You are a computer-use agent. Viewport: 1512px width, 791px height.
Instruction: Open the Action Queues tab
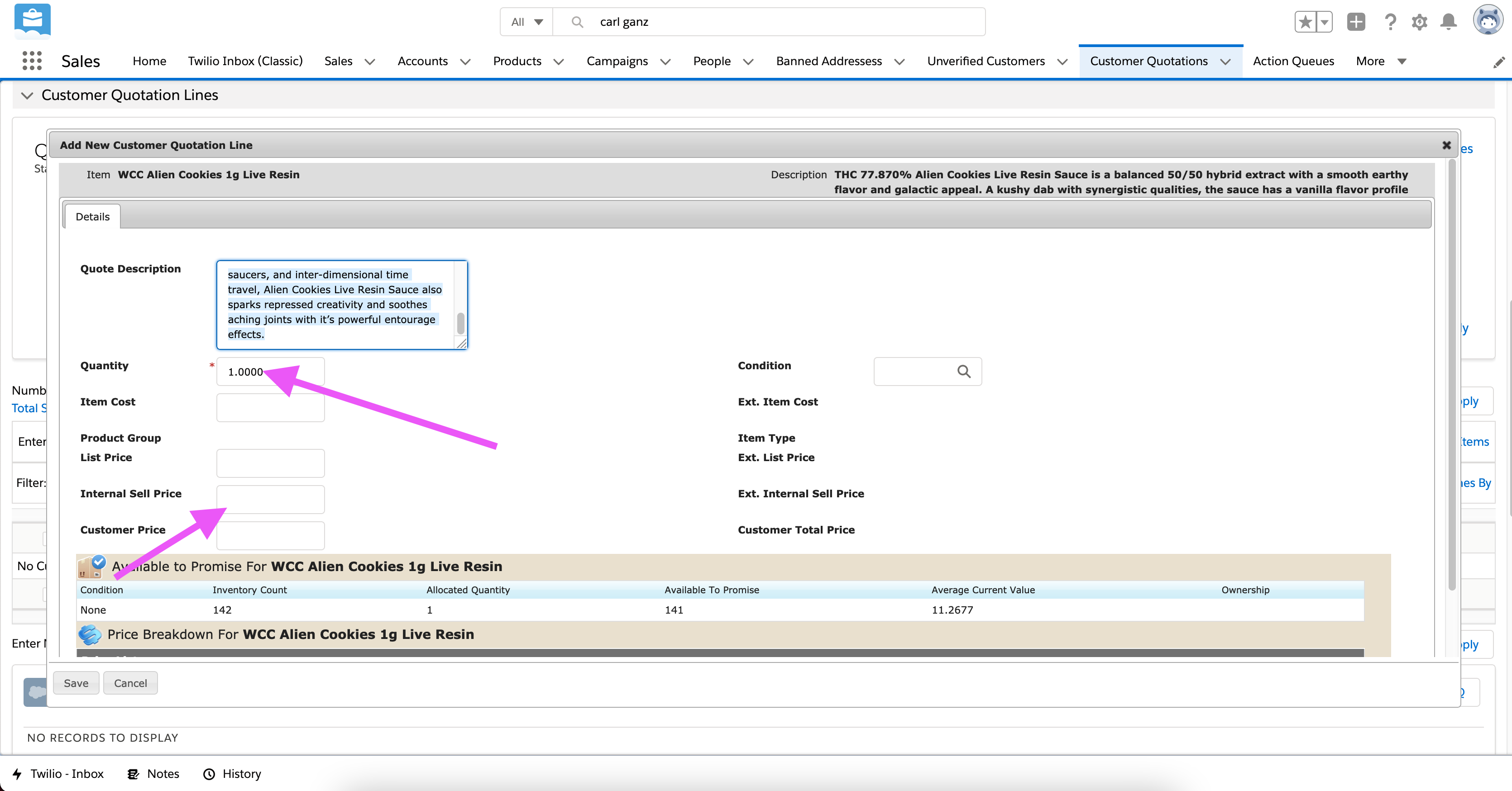pyautogui.click(x=1293, y=61)
